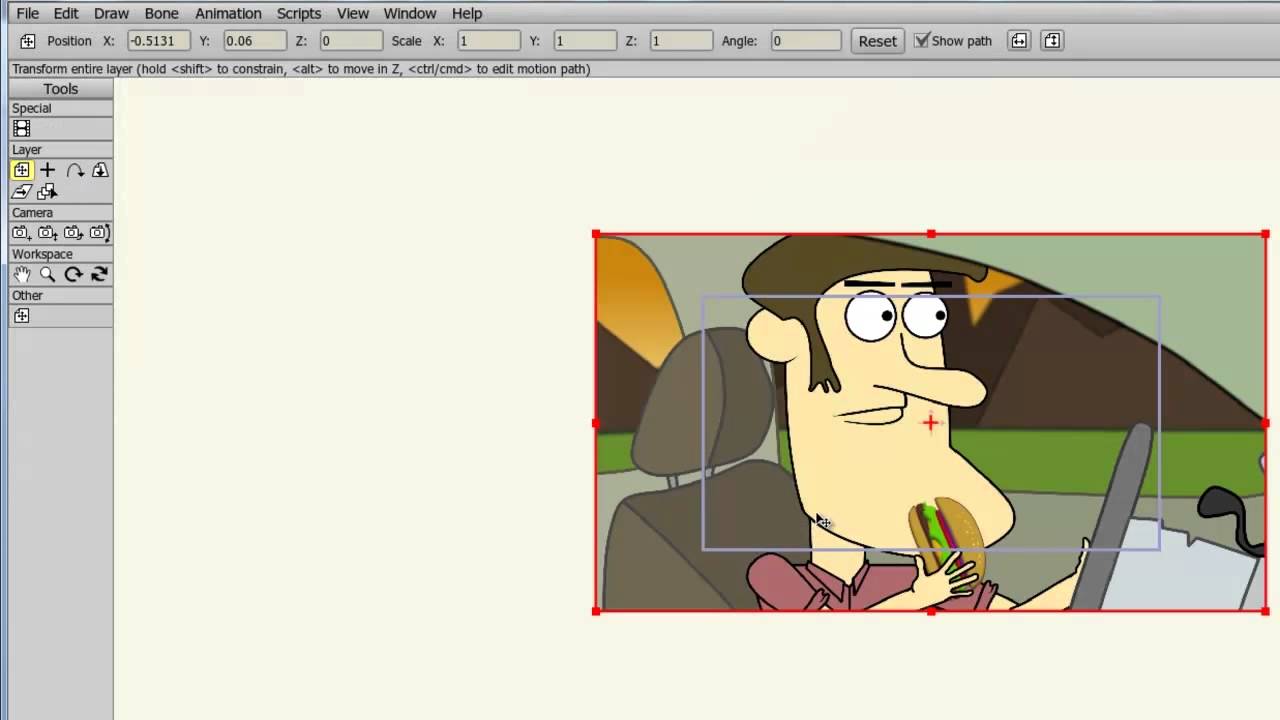Pick the Rotate Layer XY tool
The image size is (1280, 720).
pos(100,170)
